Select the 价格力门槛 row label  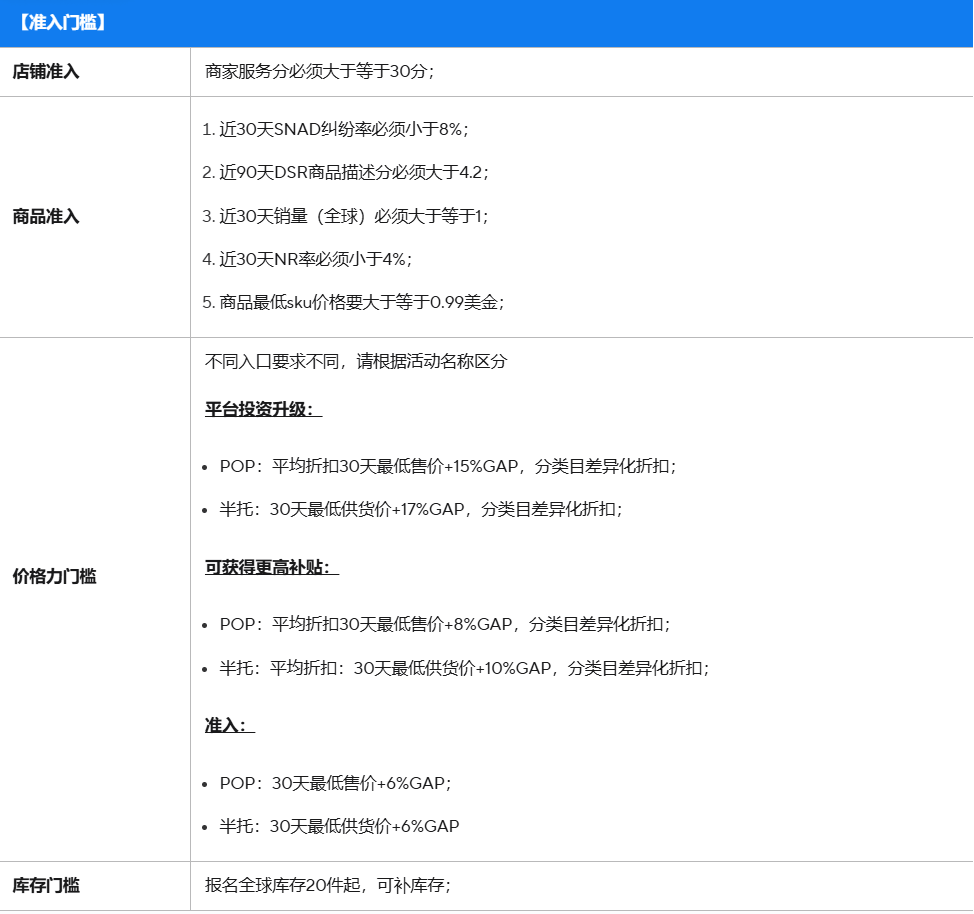[x=54, y=577]
